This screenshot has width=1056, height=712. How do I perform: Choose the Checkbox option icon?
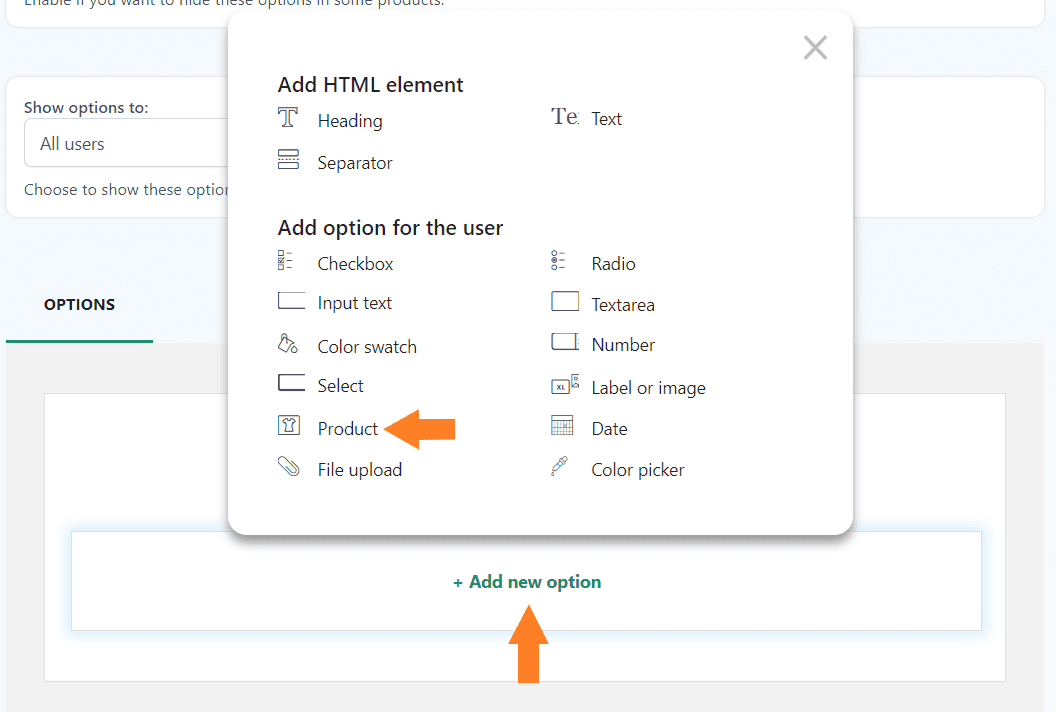[x=286, y=261]
